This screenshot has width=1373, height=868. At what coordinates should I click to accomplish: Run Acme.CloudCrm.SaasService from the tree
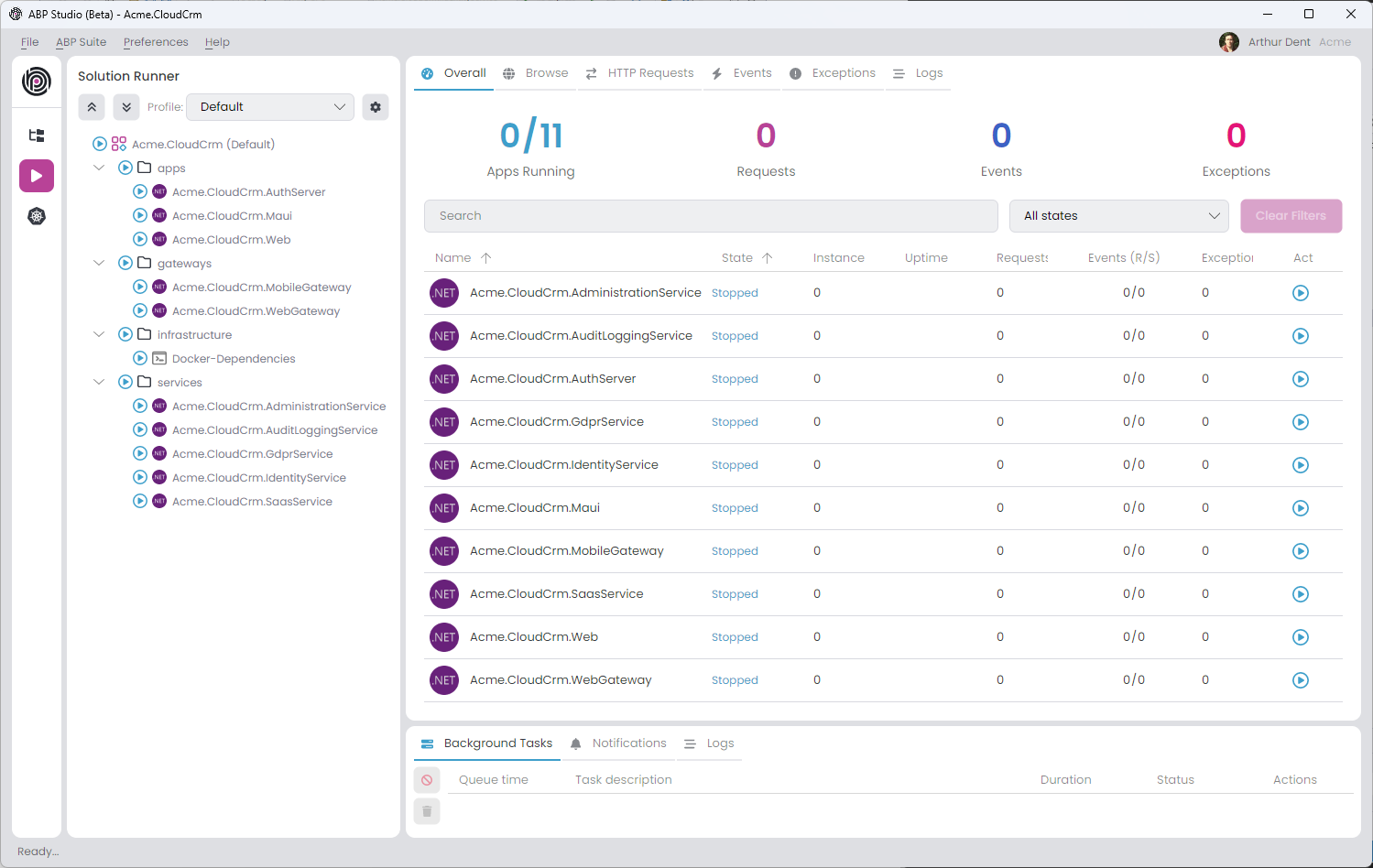coord(140,501)
